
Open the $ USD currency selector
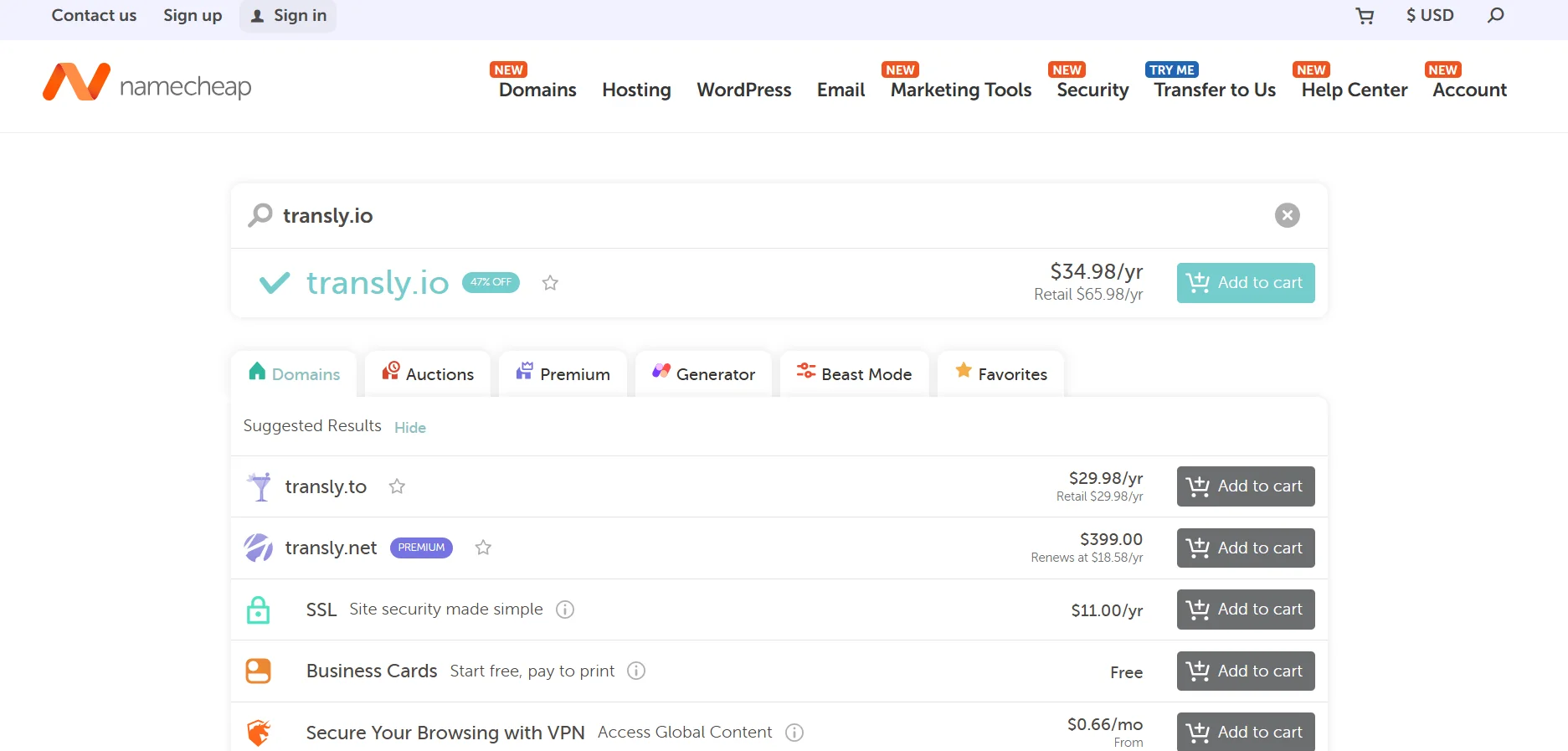[1430, 15]
